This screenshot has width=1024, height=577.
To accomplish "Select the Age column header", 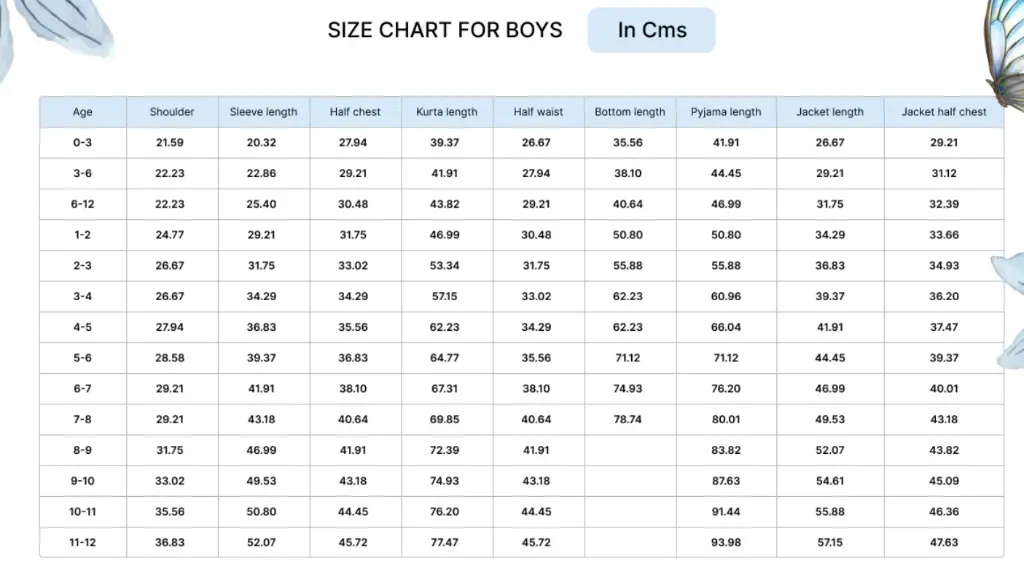I will click(82, 112).
